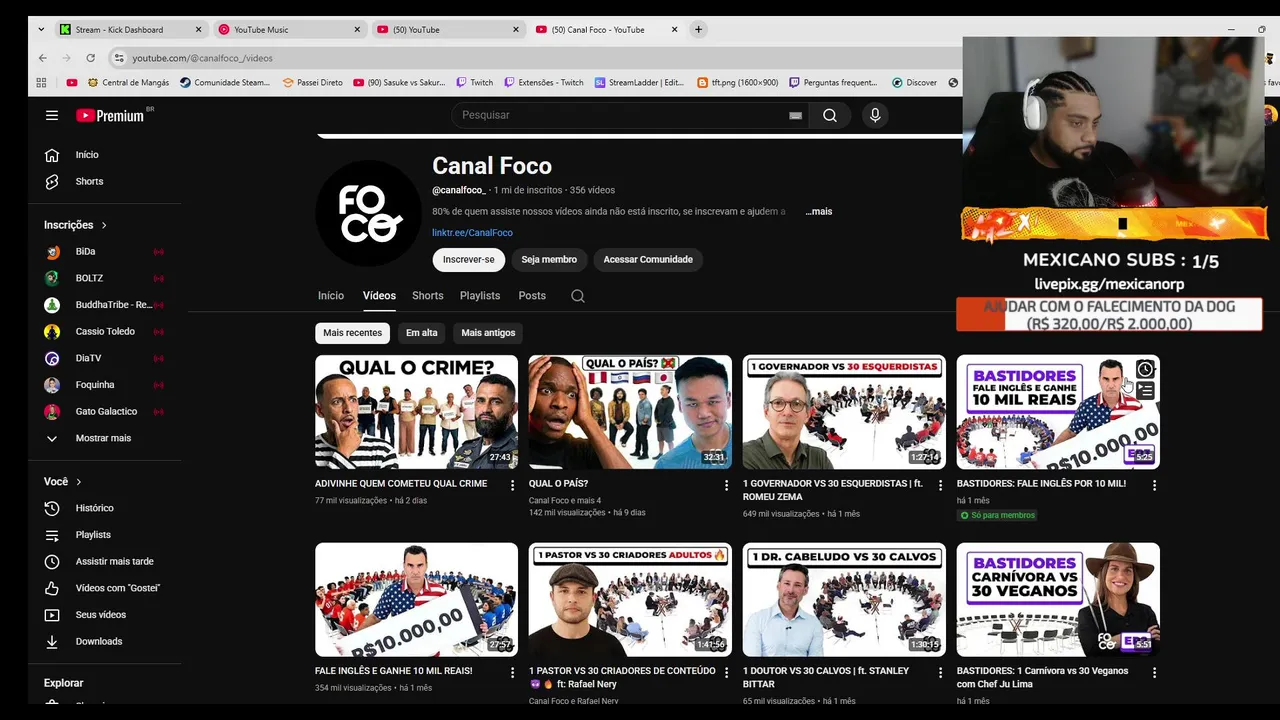Go back in browser
1280x720 pixels.
[42, 58]
